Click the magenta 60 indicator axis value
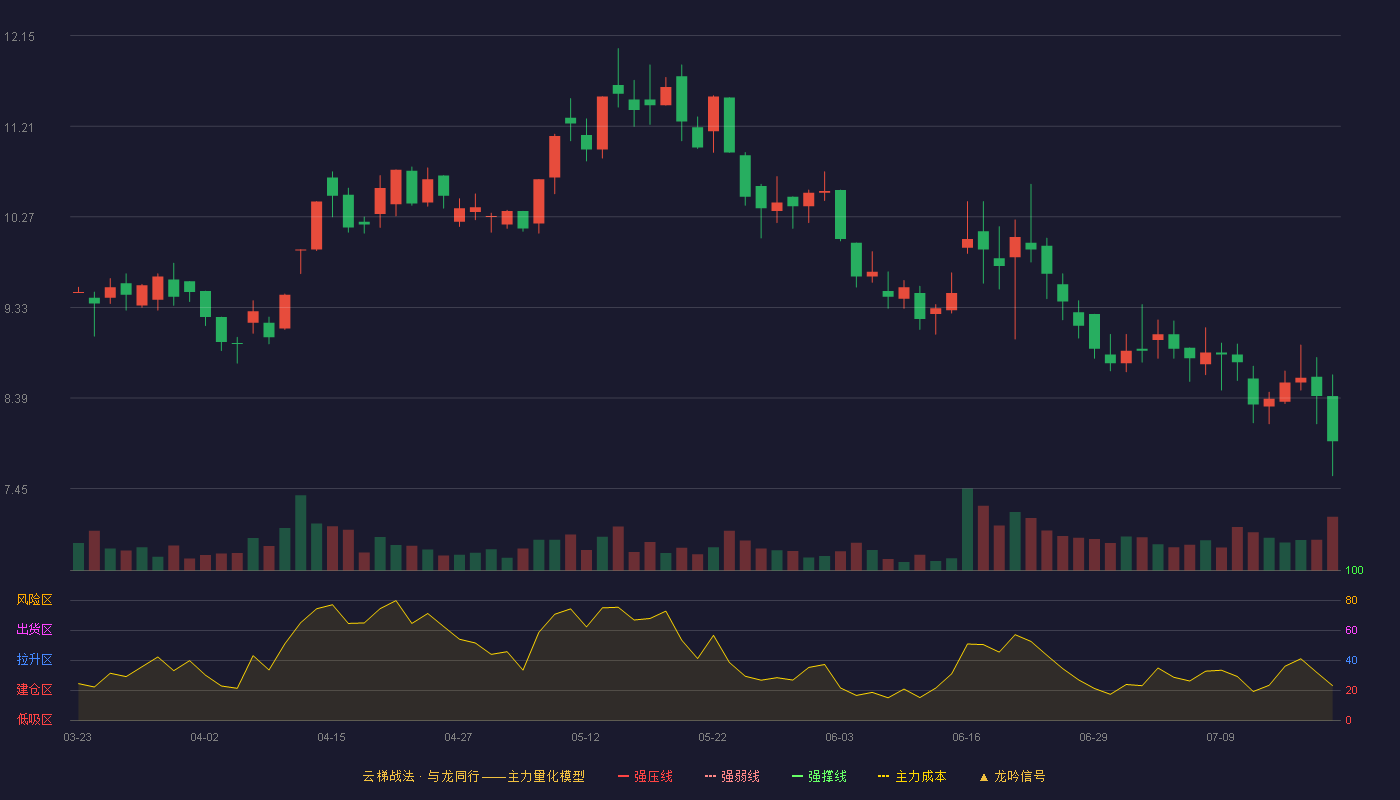This screenshot has height=800, width=1400. coord(1351,630)
